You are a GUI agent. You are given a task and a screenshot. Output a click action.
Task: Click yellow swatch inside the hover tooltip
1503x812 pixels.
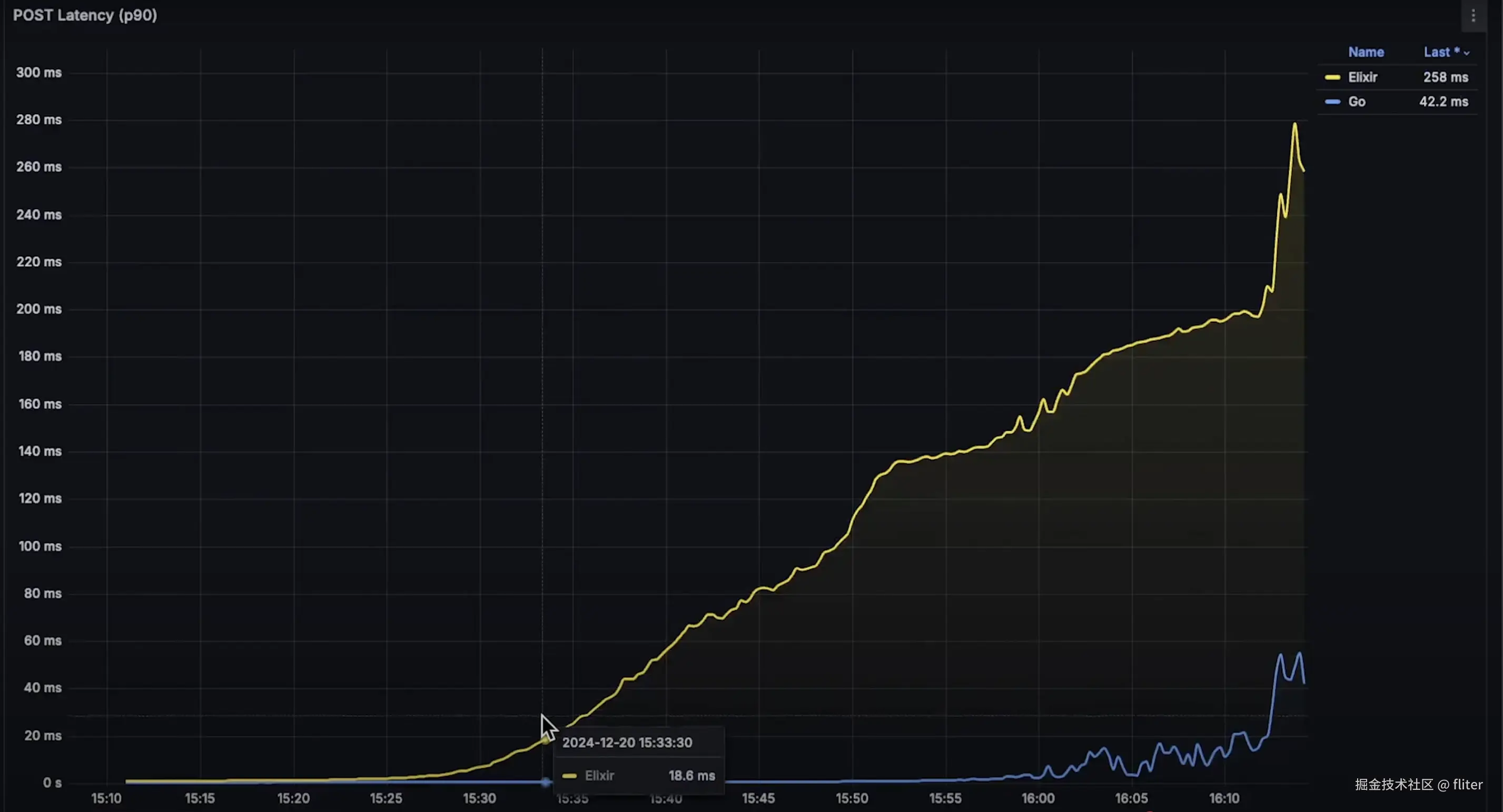point(569,776)
